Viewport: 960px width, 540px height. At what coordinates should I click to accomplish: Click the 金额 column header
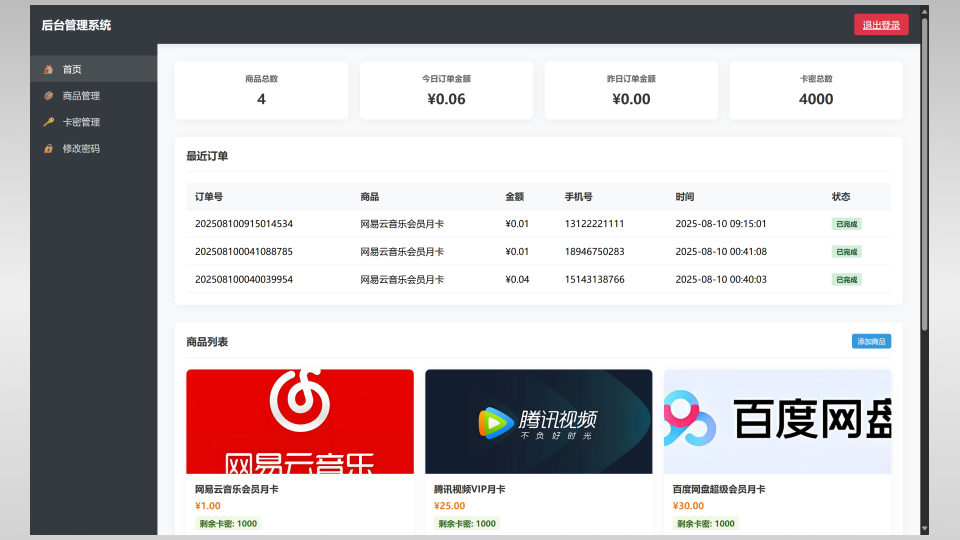click(514, 197)
